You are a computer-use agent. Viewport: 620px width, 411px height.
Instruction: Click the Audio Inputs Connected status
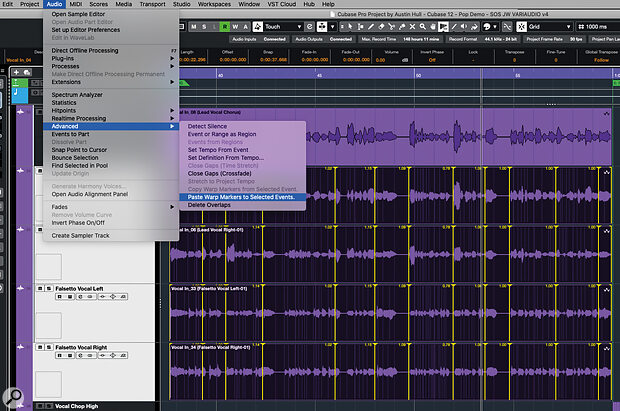click(259, 39)
